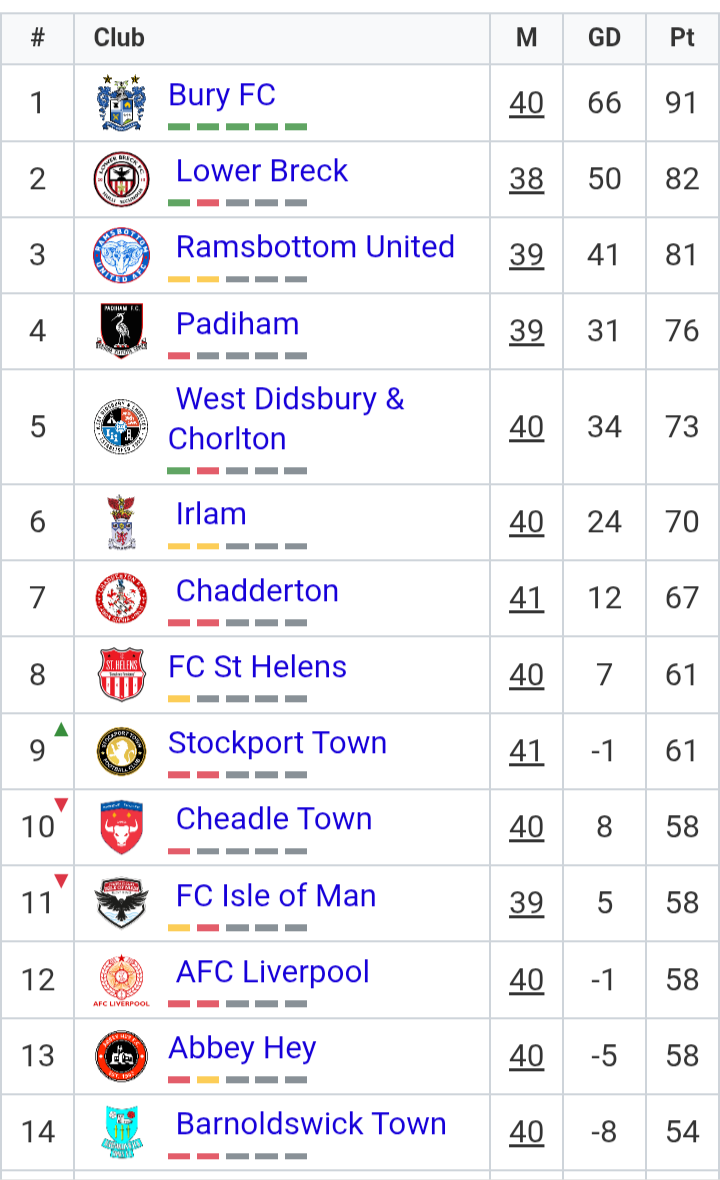
Task: Click green up arrow beside rank 9
Action: (62, 728)
